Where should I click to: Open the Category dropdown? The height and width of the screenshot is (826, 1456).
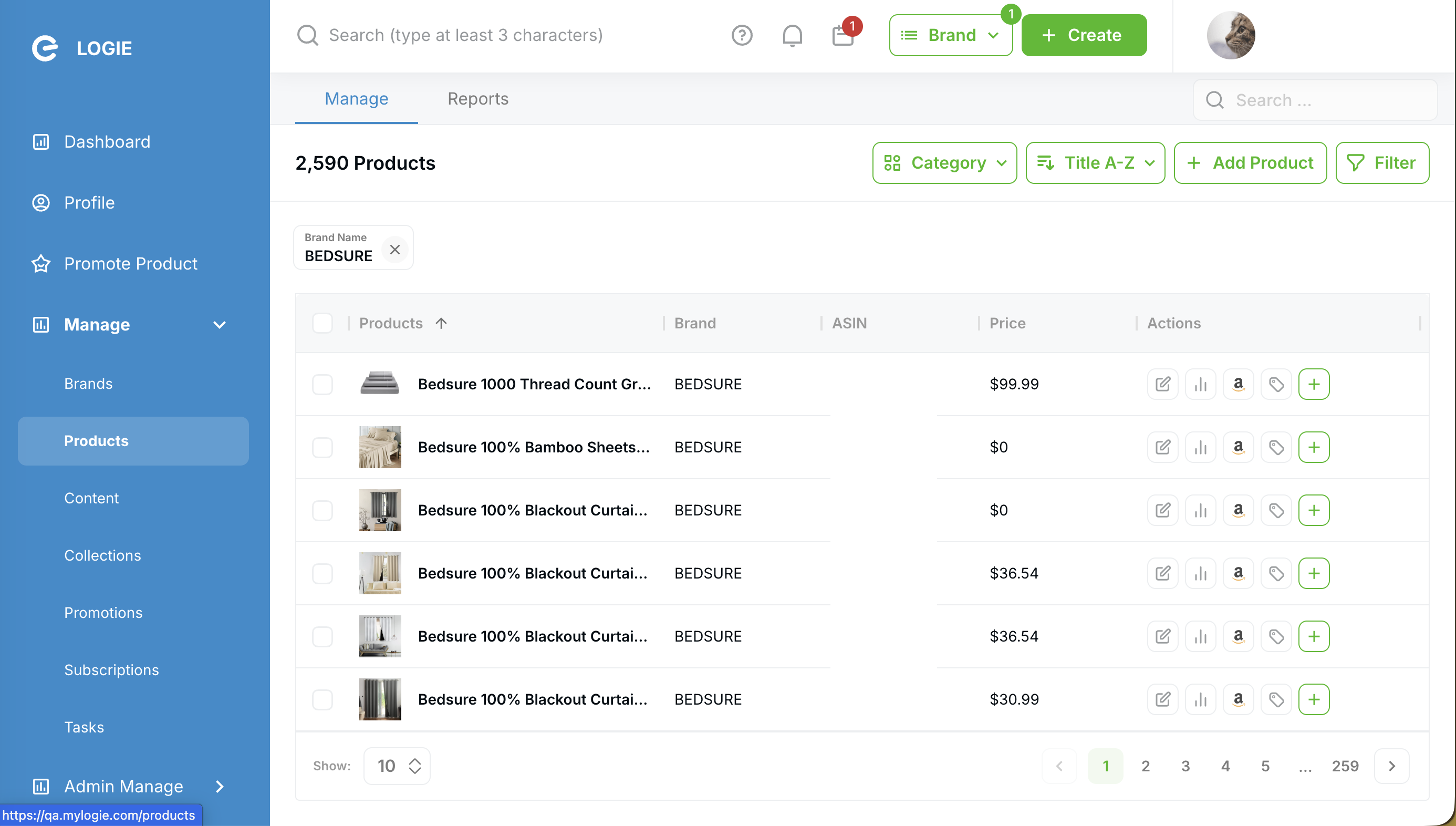pyautogui.click(x=944, y=163)
